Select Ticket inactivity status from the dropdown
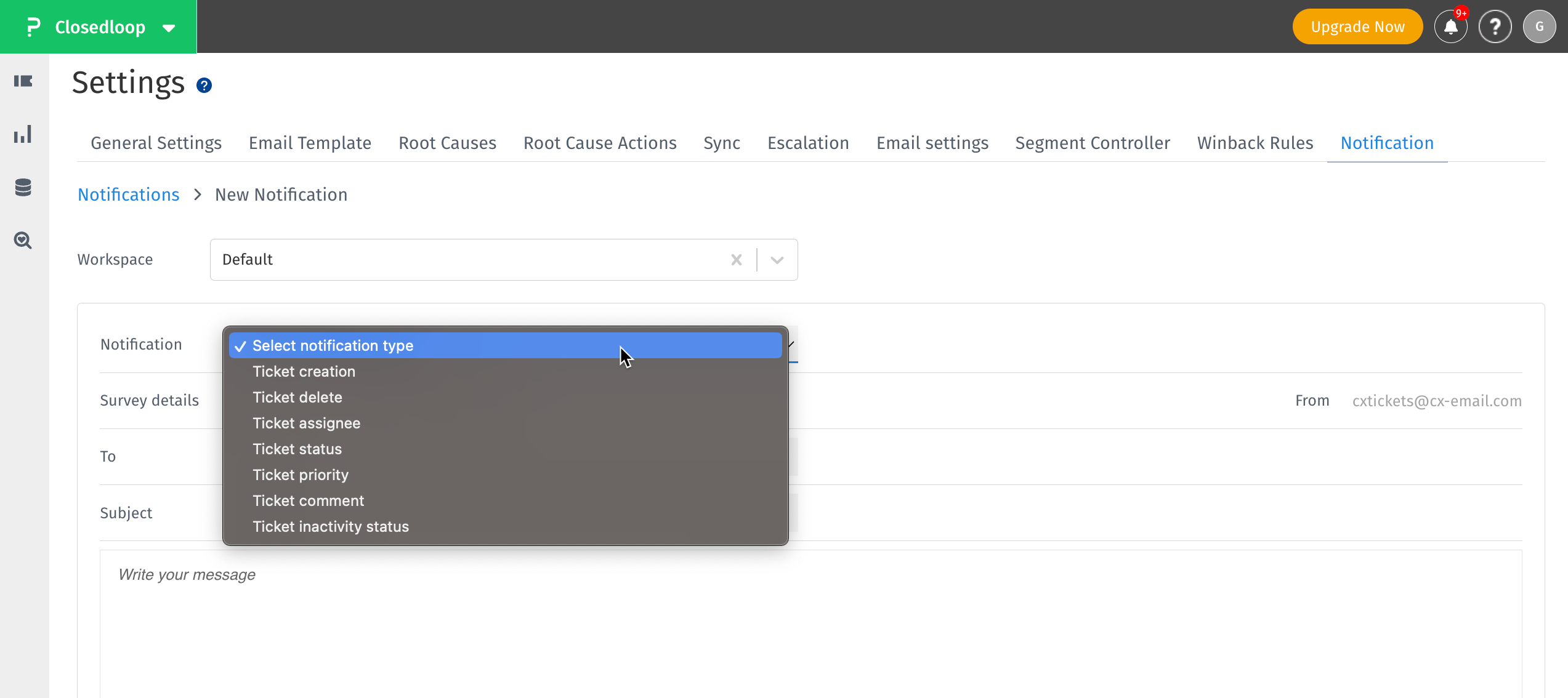 [331, 526]
